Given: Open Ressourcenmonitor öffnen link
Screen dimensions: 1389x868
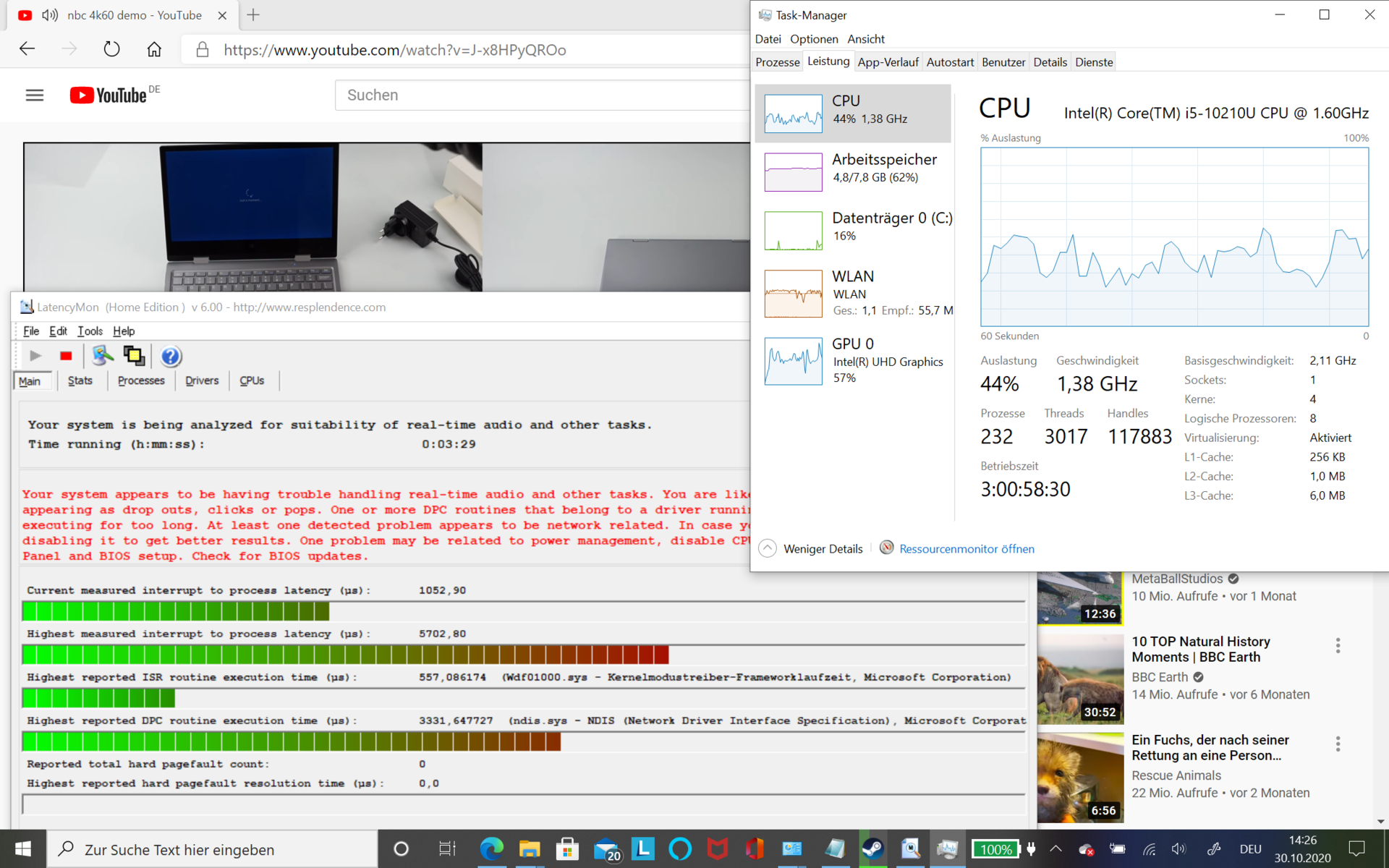Looking at the screenshot, I should pos(967,549).
